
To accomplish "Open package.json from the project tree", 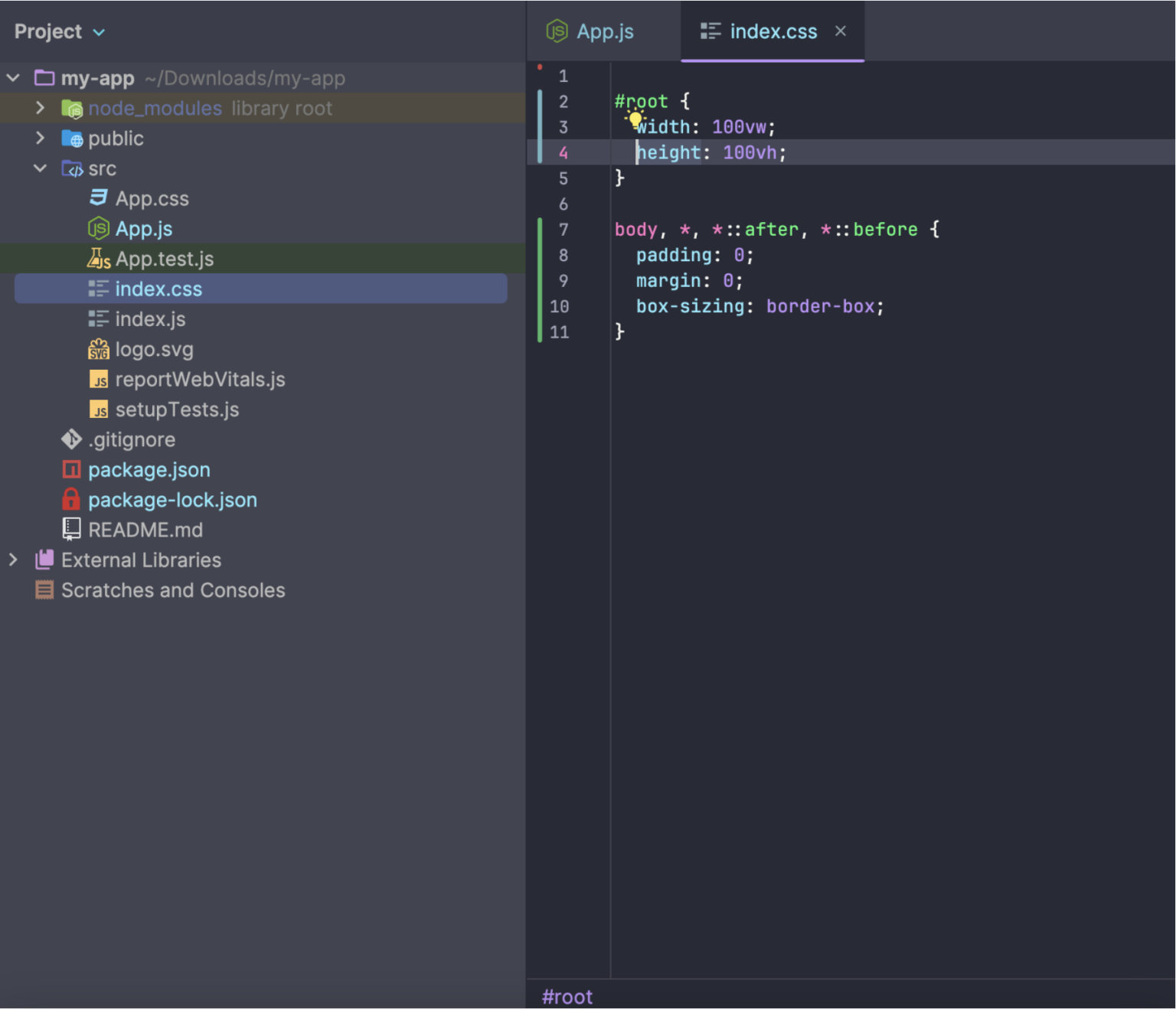I will coord(149,470).
